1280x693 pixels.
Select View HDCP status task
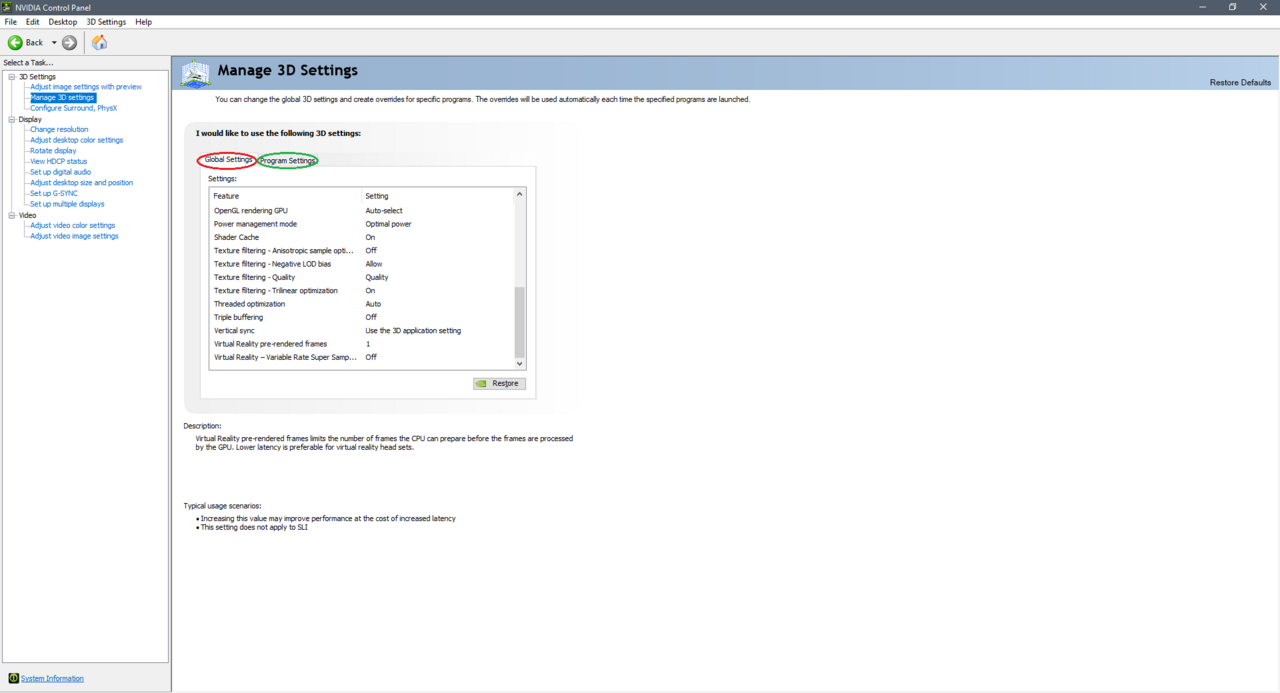click(58, 161)
